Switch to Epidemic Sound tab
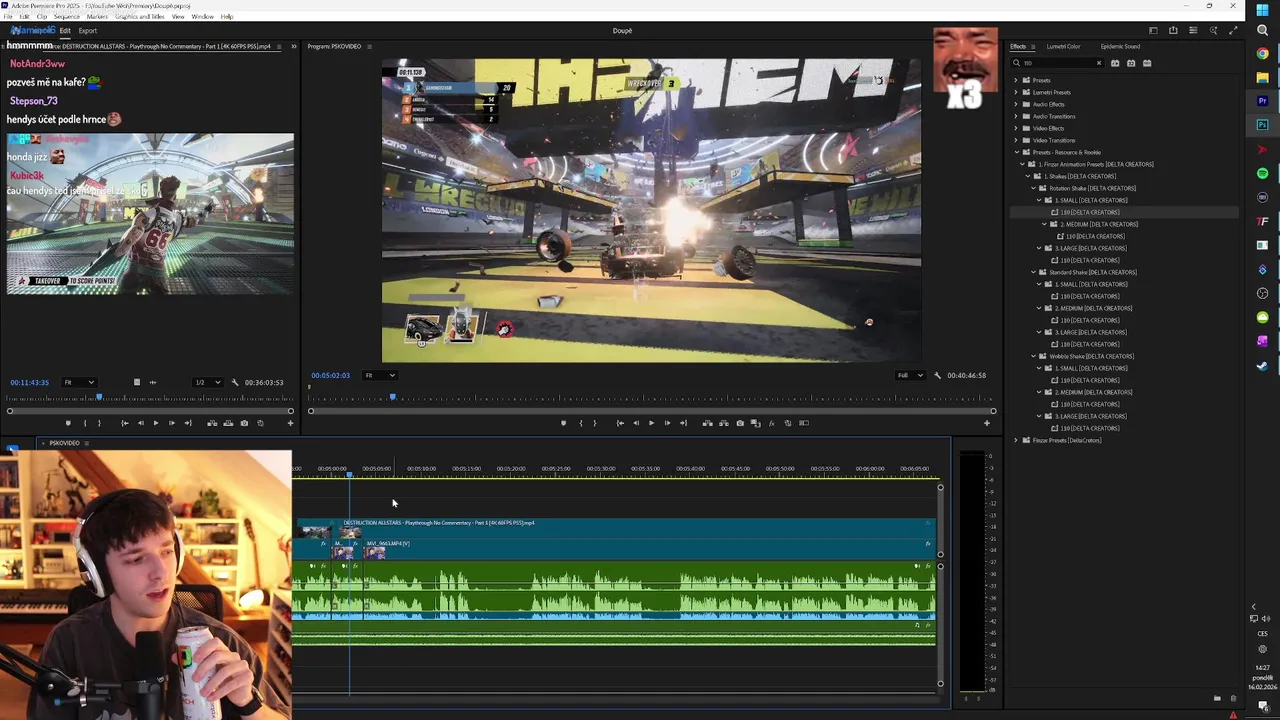The height and width of the screenshot is (720, 1280). point(1120,46)
